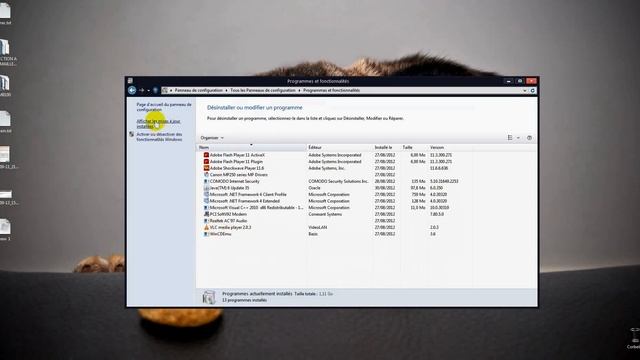Click 'Adobe Flash Player 11 Plugin' name
The width and height of the screenshot is (640, 360).
pyautogui.click(x=236, y=162)
